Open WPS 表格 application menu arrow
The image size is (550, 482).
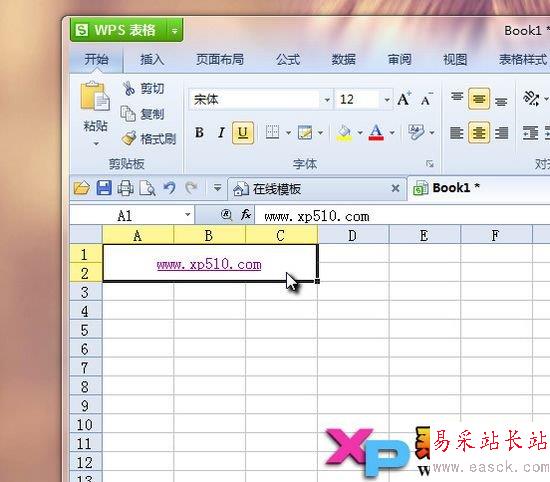pyautogui.click(x=174, y=31)
